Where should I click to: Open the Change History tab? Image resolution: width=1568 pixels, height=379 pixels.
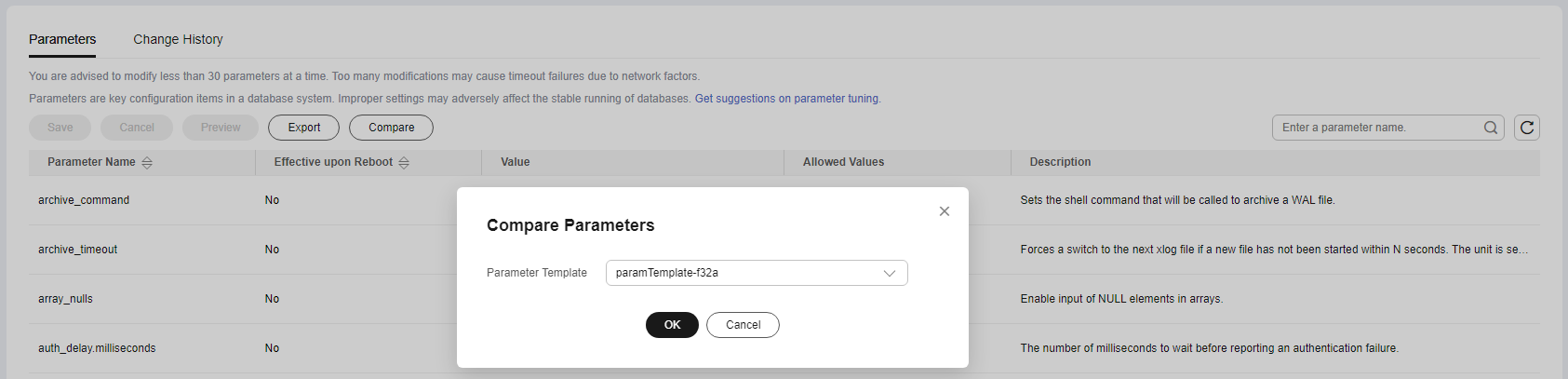(x=178, y=39)
